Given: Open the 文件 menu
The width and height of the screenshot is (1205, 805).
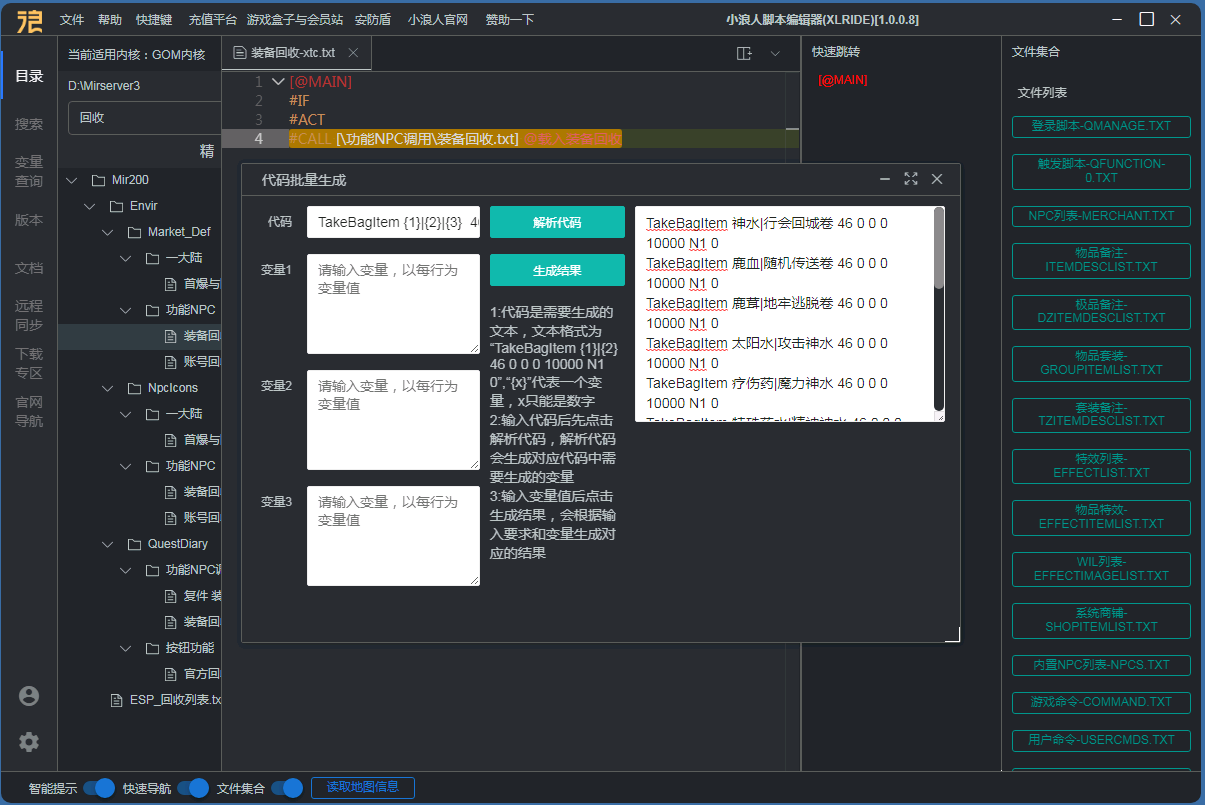Looking at the screenshot, I should click(70, 19).
